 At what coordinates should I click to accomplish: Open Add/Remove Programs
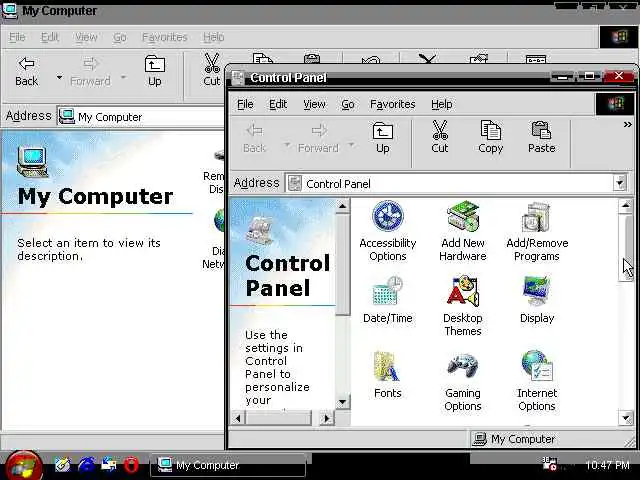coord(537,231)
